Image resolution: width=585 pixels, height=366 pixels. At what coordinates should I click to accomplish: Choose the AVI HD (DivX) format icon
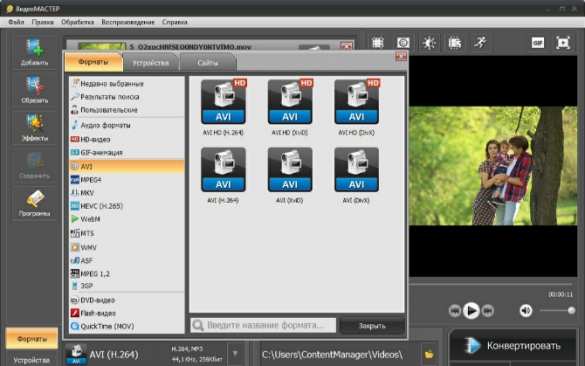(x=357, y=102)
